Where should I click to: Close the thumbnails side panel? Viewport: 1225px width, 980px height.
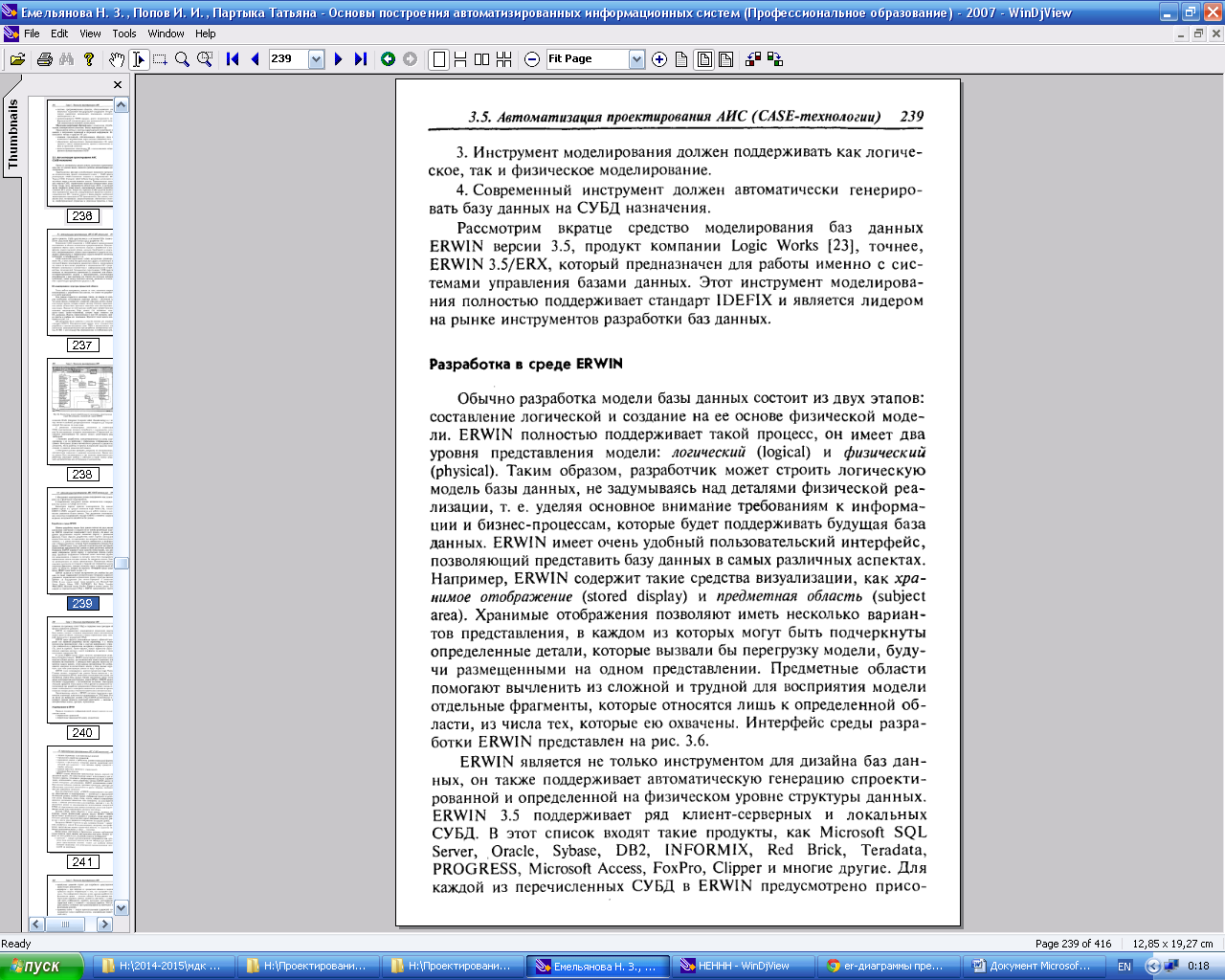(118, 84)
